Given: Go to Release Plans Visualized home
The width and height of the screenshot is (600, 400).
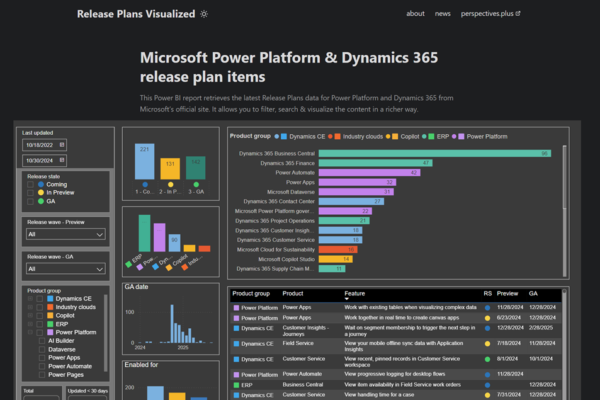Looking at the screenshot, I should pyautogui.click(x=136, y=14).
